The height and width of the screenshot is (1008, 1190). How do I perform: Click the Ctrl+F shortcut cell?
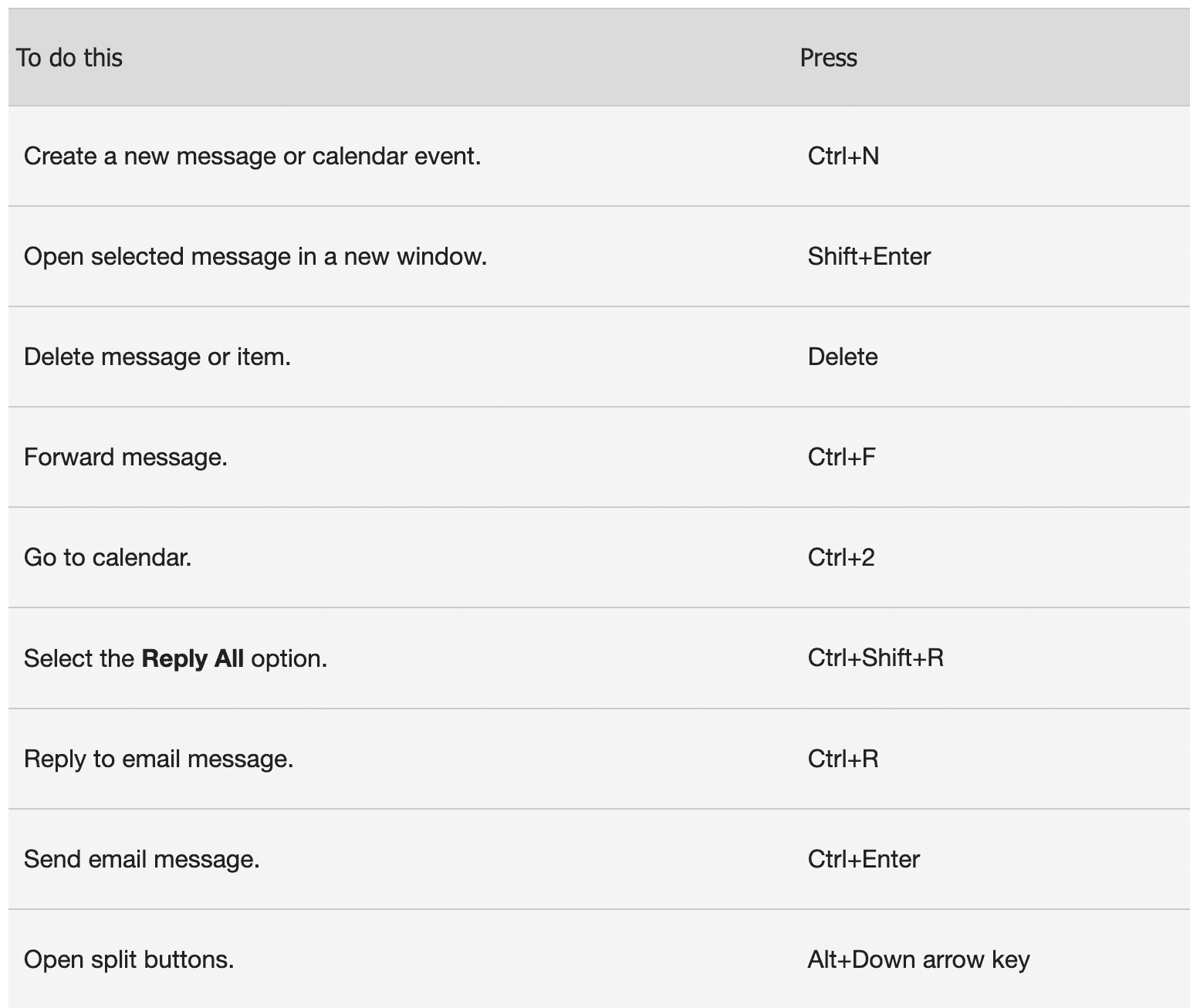click(842, 457)
